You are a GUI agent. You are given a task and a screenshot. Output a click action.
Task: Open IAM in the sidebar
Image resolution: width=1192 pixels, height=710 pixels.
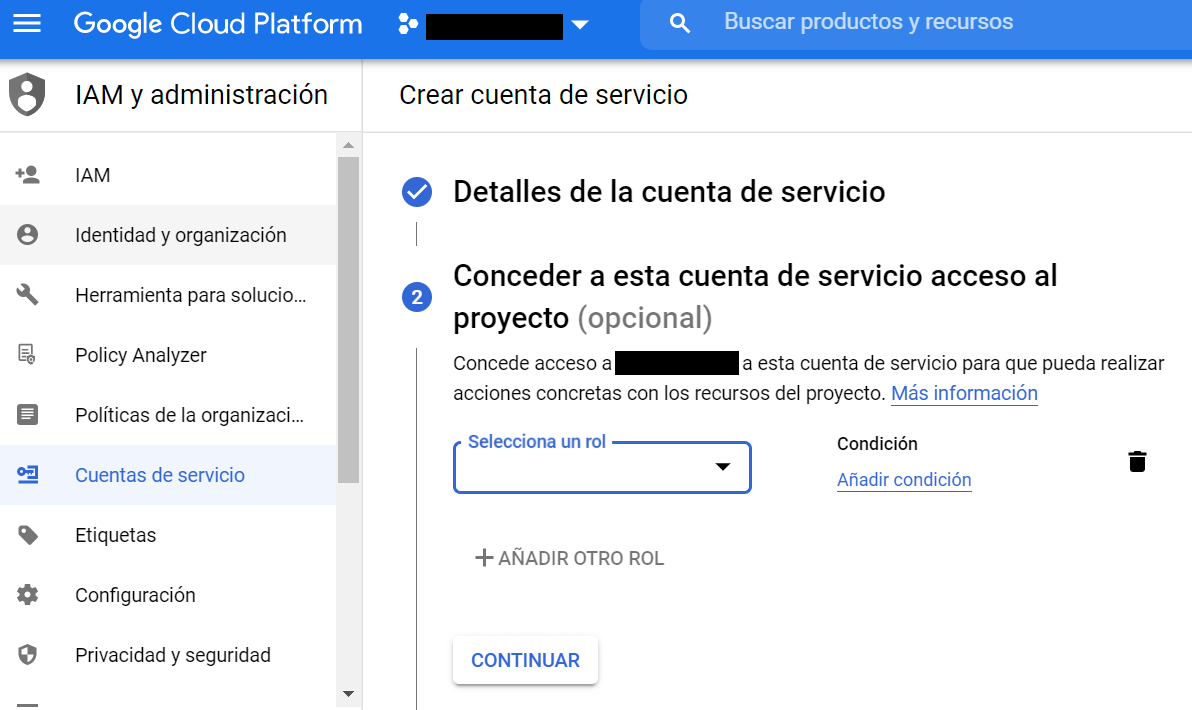coord(168,175)
